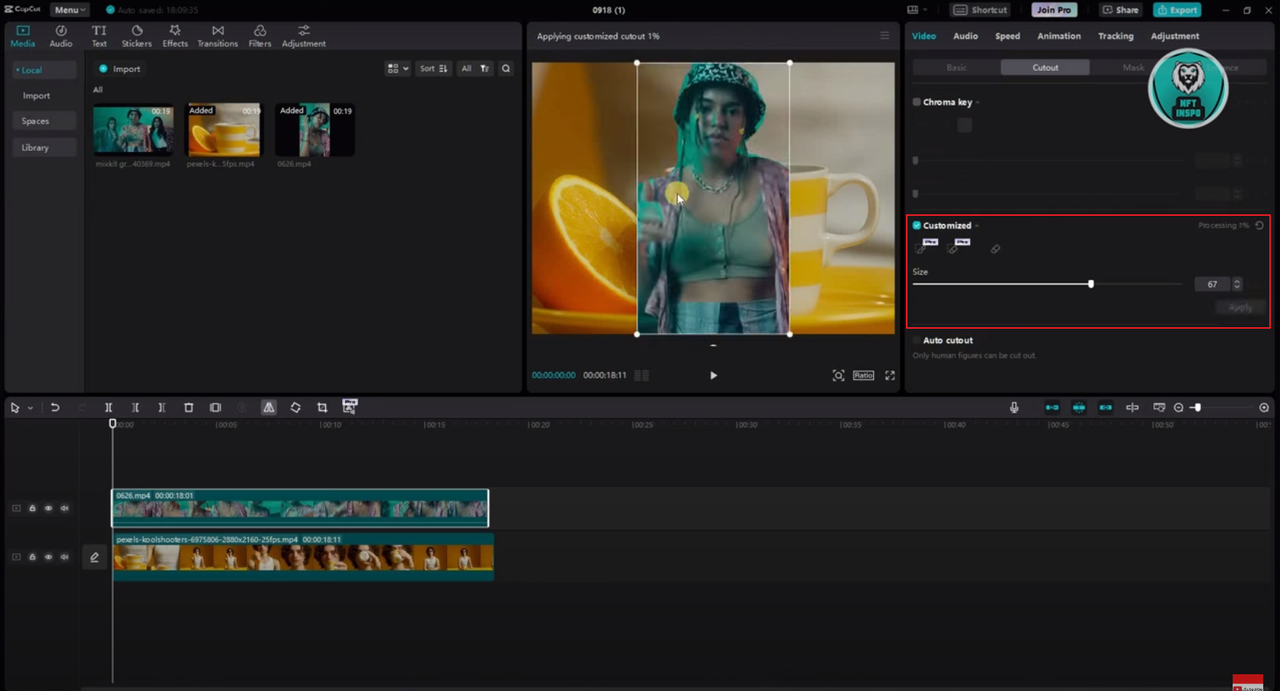Screen dimensions: 1280x691
Task: Switch to the Basic sub-tab
Action: coord(956,68)
